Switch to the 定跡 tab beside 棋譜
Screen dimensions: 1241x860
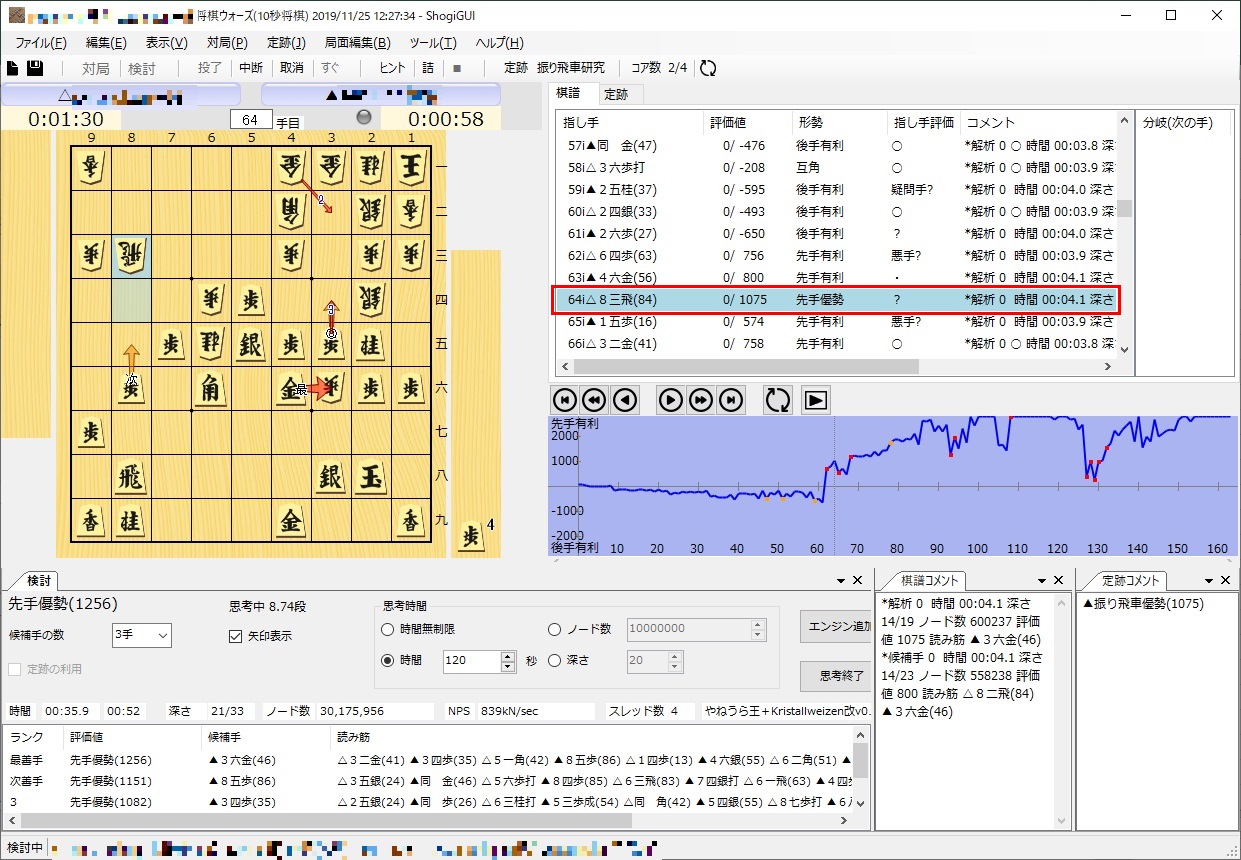tap(617, 94)
